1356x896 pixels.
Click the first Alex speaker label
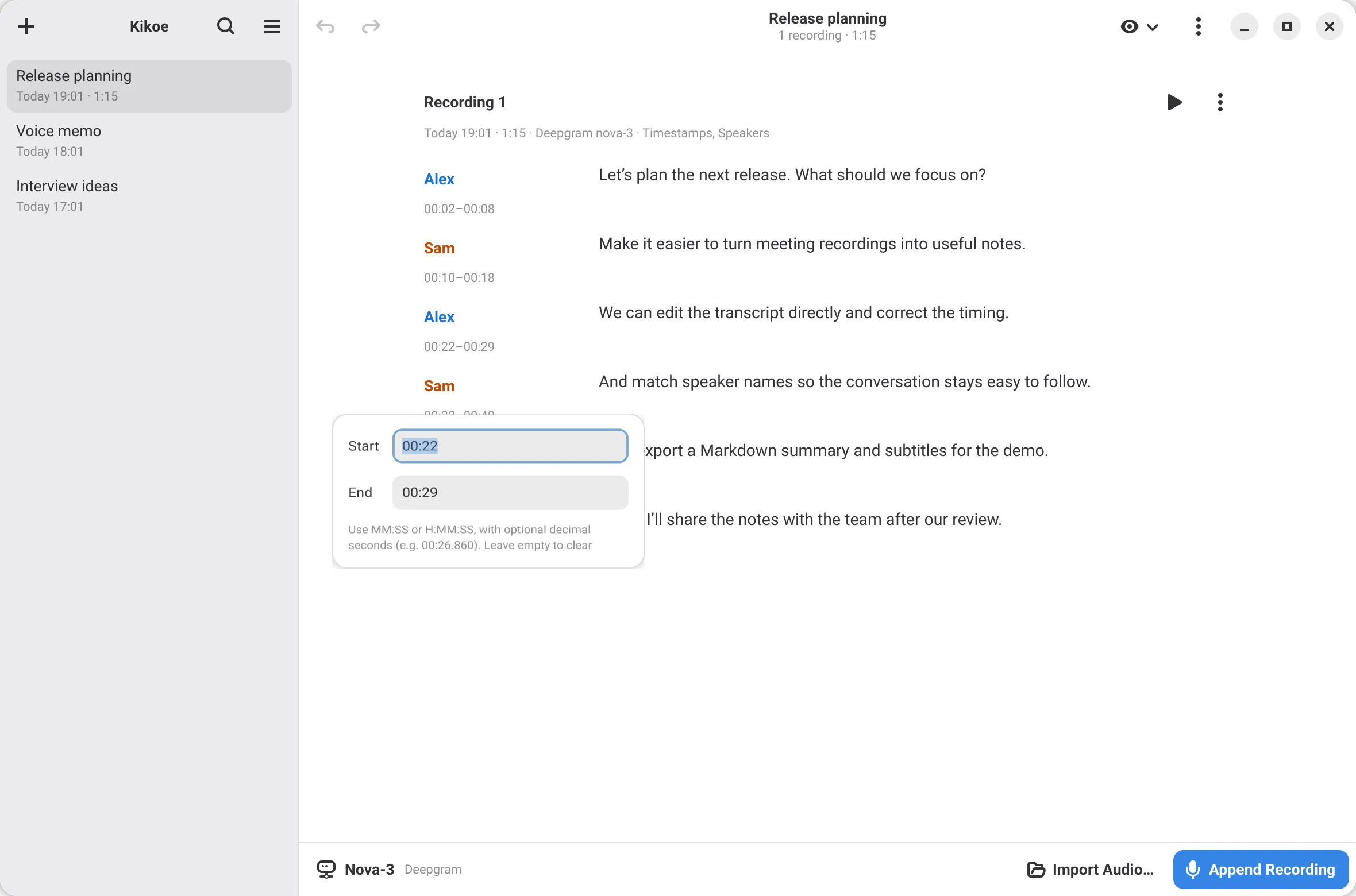click(x=439, y=179)
